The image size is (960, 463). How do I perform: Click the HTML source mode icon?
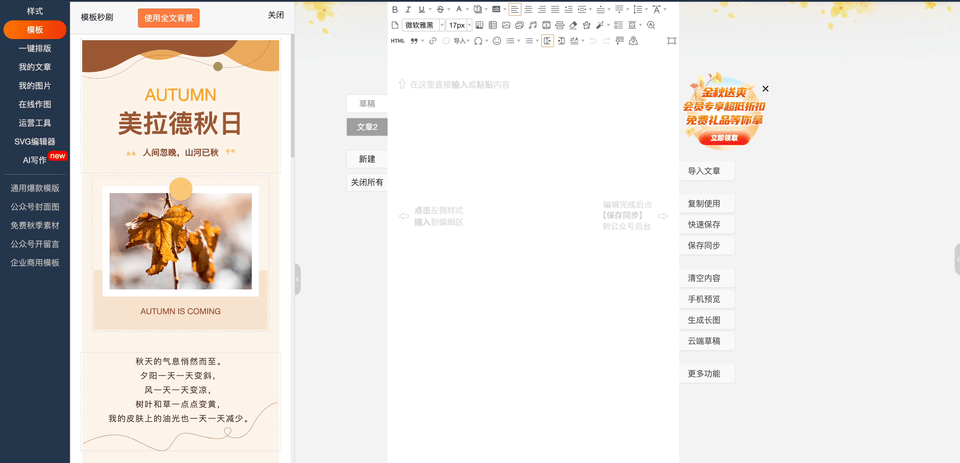pyautogui.click(x=397, y=41)
